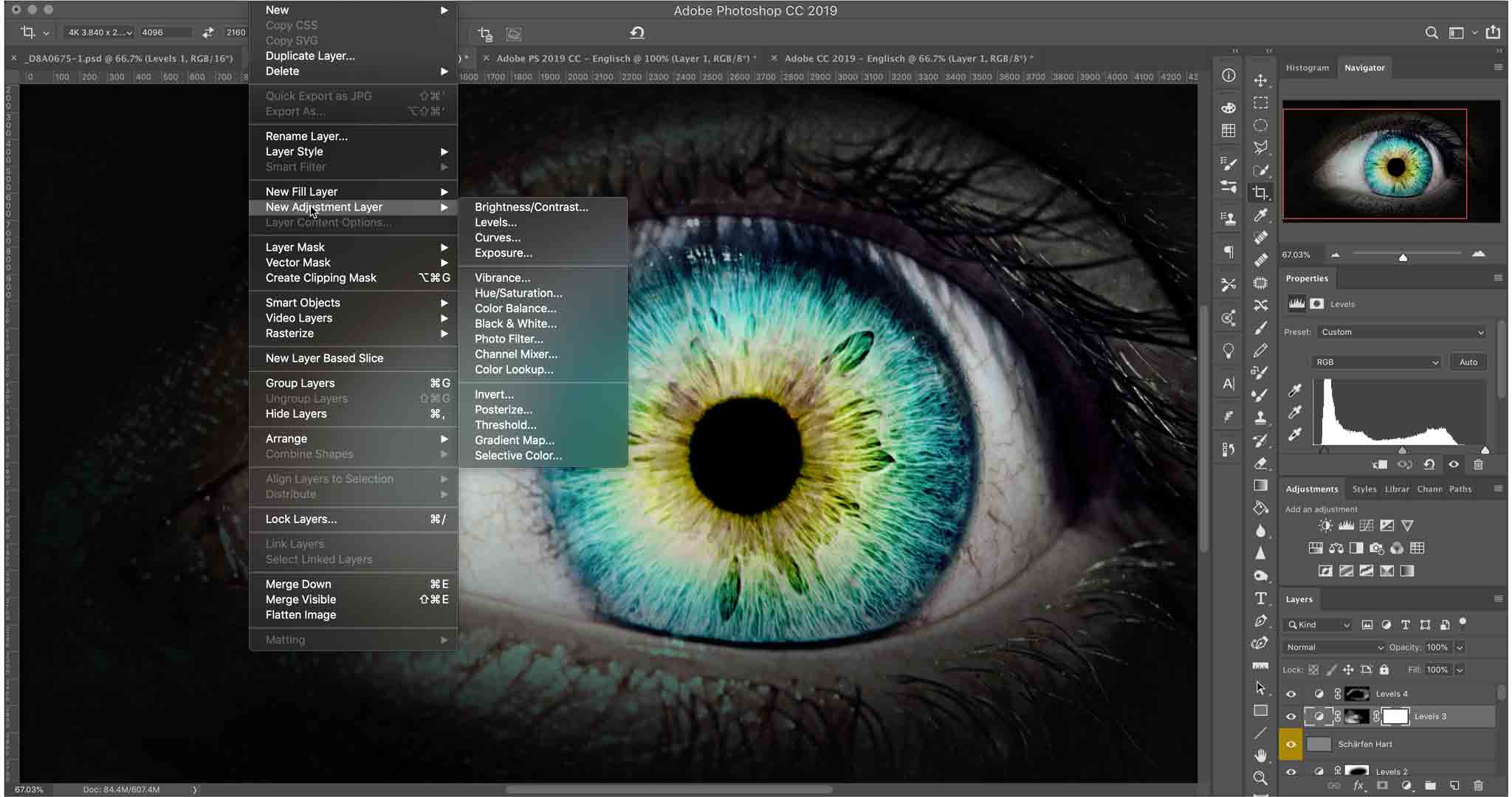1512x797 pixels.
Task: Select the Quick Selection tool
Action: click(x=1260, y=170)
